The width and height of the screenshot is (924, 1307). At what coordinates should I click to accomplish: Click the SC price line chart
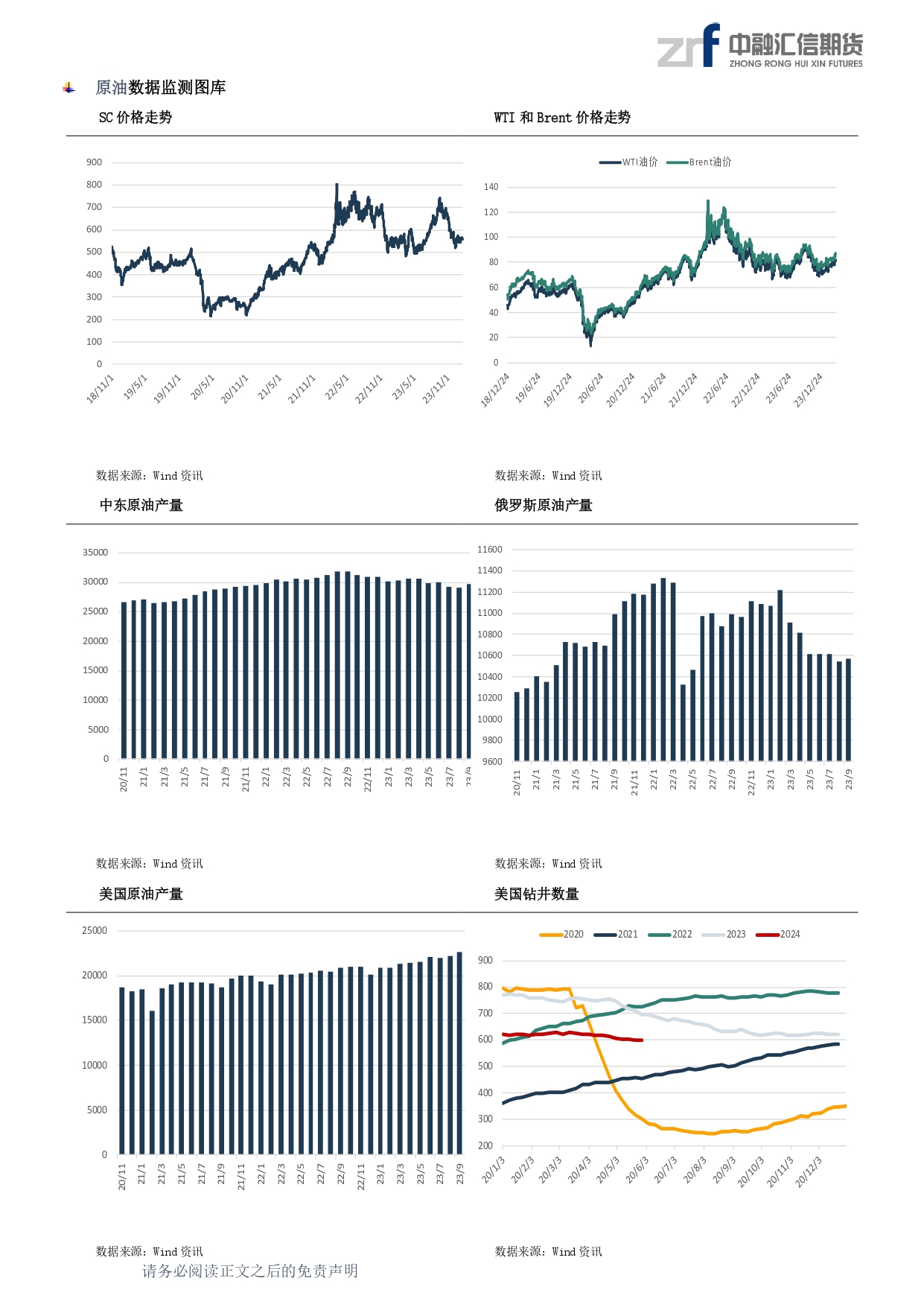click(287, 268)
